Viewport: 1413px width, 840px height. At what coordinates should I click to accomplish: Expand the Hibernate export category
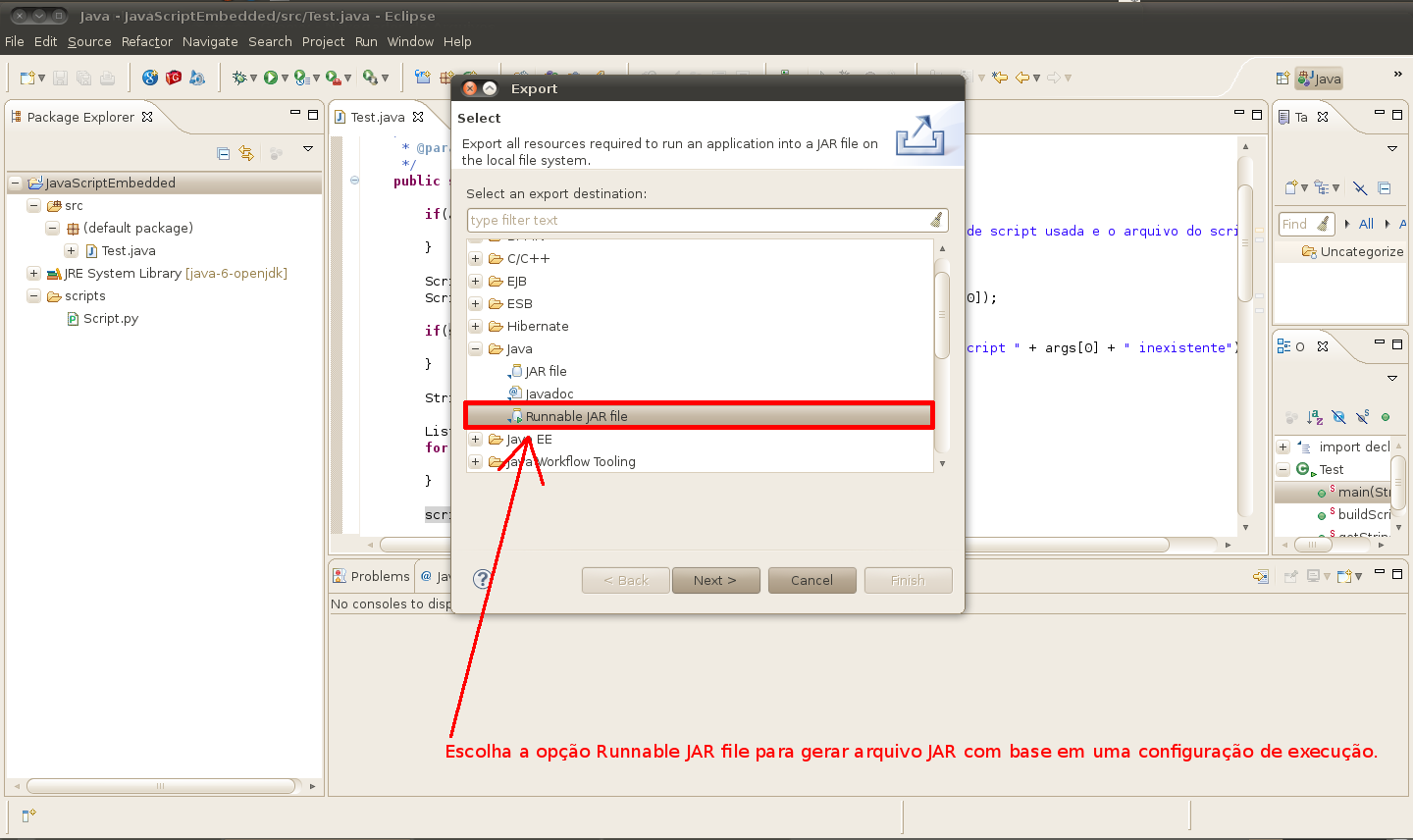pyautogui.click(x=475, y=326)
